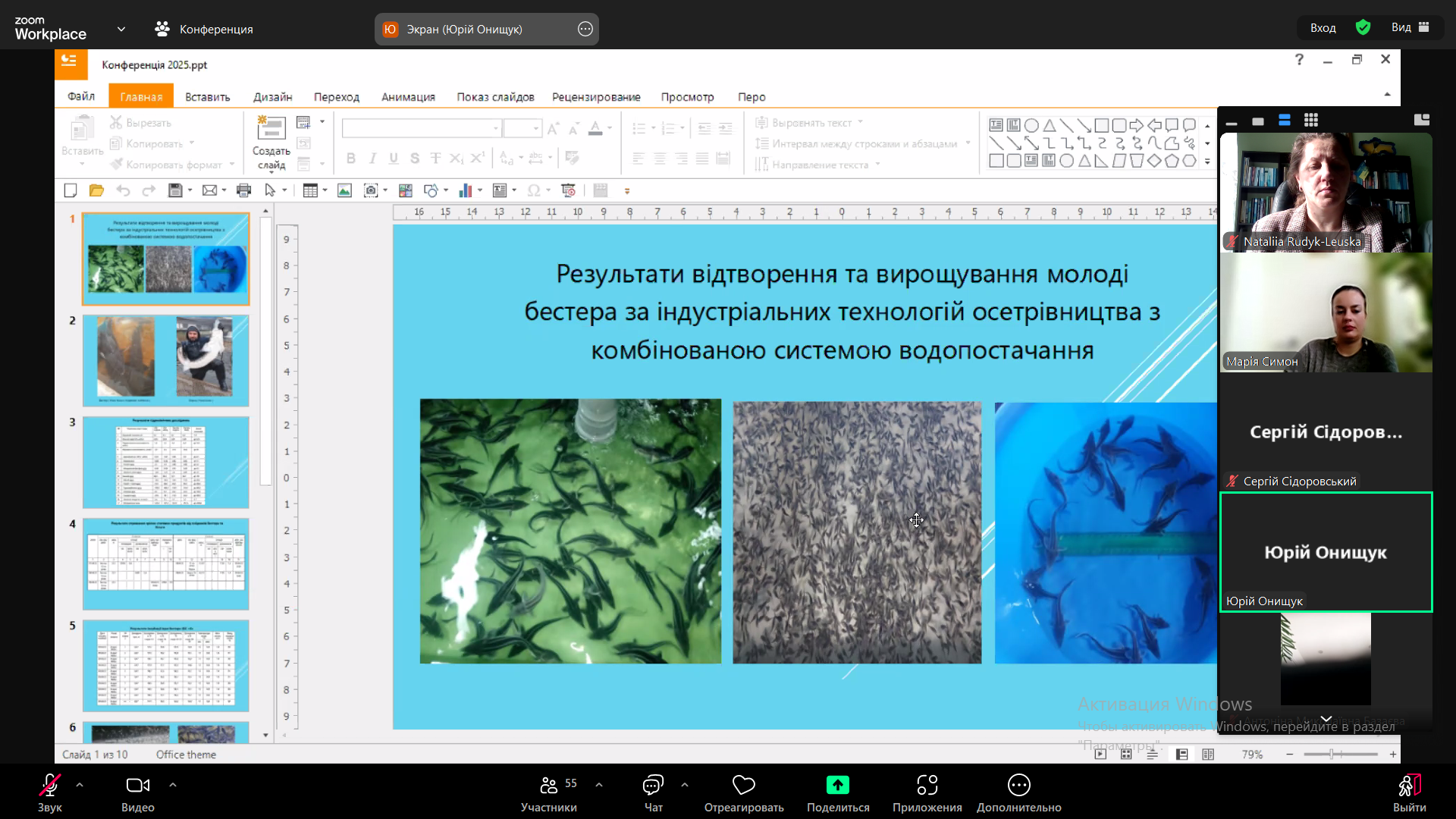Expand the Zoom Workplace dropdown chevron
This screenshot has height=819, width=1456.
(x=121, y=29)
